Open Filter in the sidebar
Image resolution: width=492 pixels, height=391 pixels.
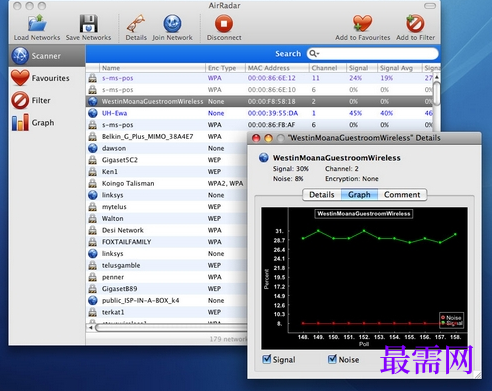[x=47, y=100]
